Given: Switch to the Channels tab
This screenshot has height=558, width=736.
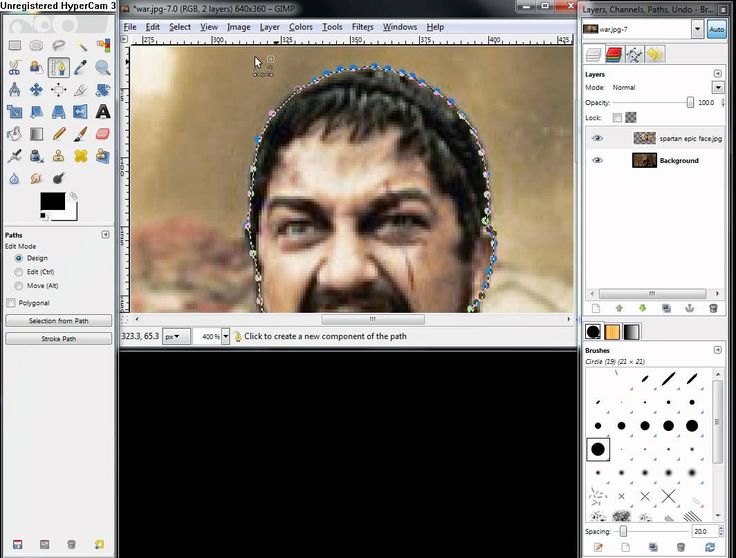Looking at the screenshot, I should (x=613, y=54).
